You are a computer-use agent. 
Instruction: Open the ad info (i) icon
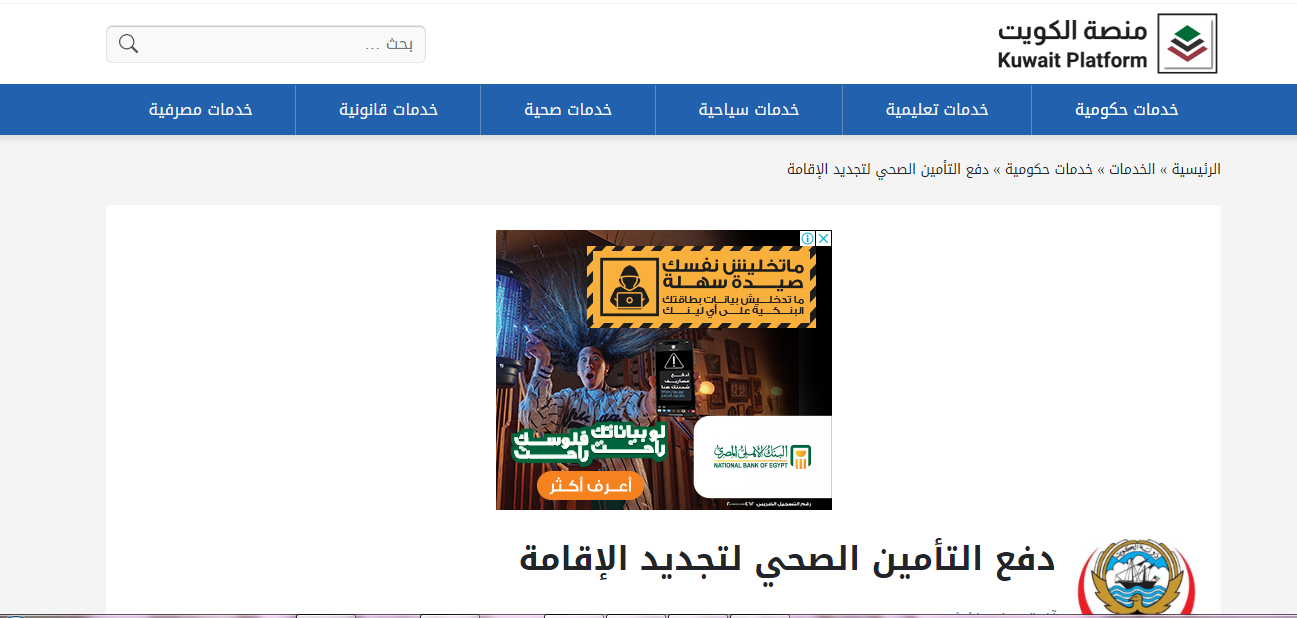(807, 239)
